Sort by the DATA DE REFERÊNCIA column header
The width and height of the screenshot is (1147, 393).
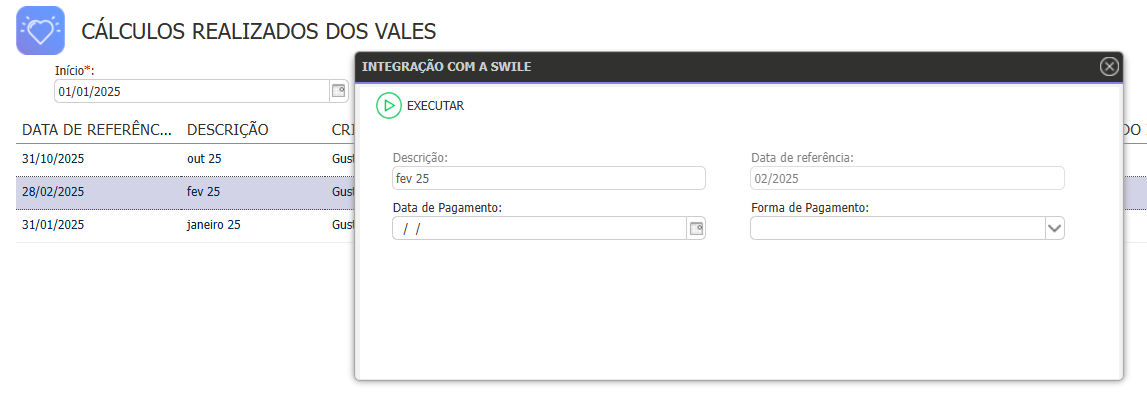[x=97, y=130]
